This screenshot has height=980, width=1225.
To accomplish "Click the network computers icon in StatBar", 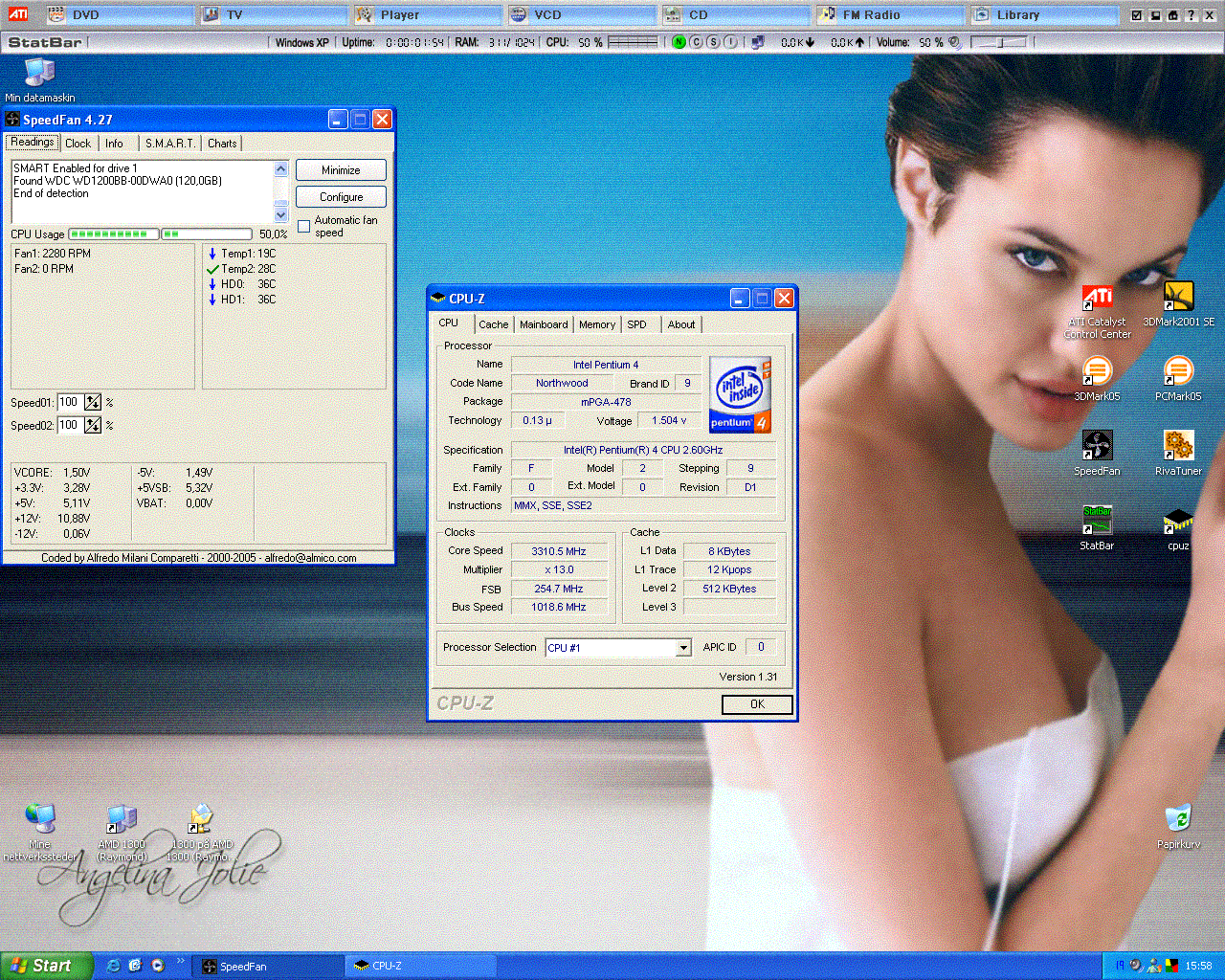I will tap(758, 42).
